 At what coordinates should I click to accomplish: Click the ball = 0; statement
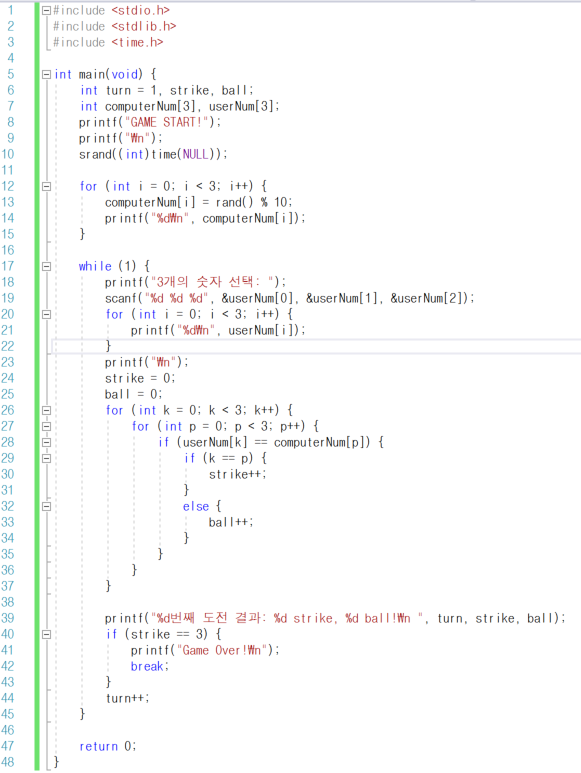133,394
